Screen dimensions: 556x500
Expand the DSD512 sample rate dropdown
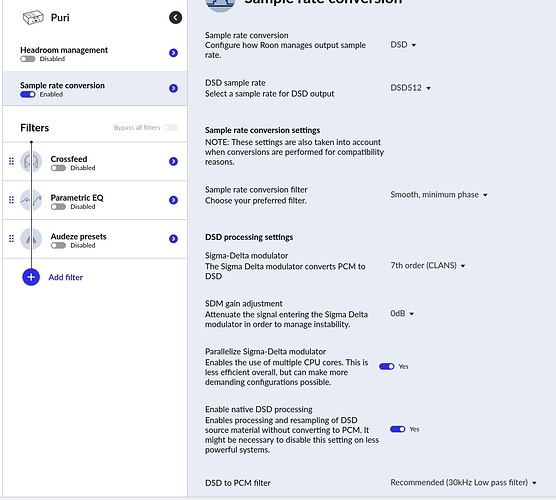pos(411,88)
